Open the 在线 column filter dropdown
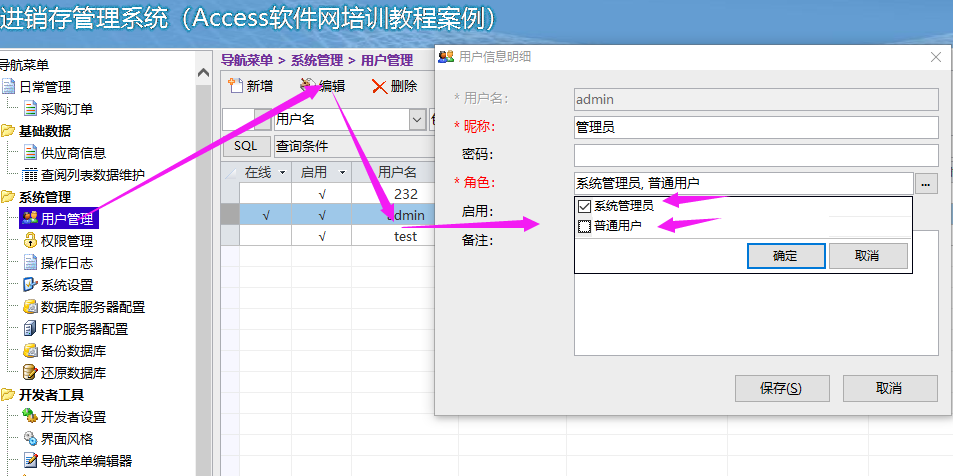Image resolution: width=953 pixels, height=476 pixels. tap(282, 173)
